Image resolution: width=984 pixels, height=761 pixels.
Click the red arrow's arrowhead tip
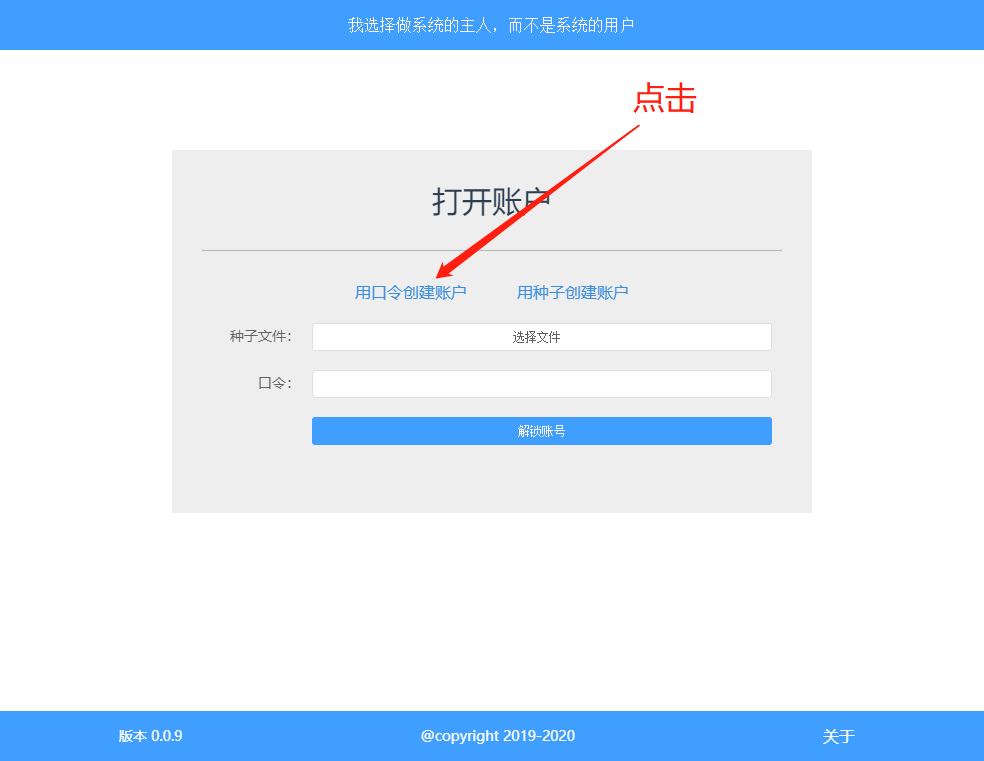(x=439, y=276)
